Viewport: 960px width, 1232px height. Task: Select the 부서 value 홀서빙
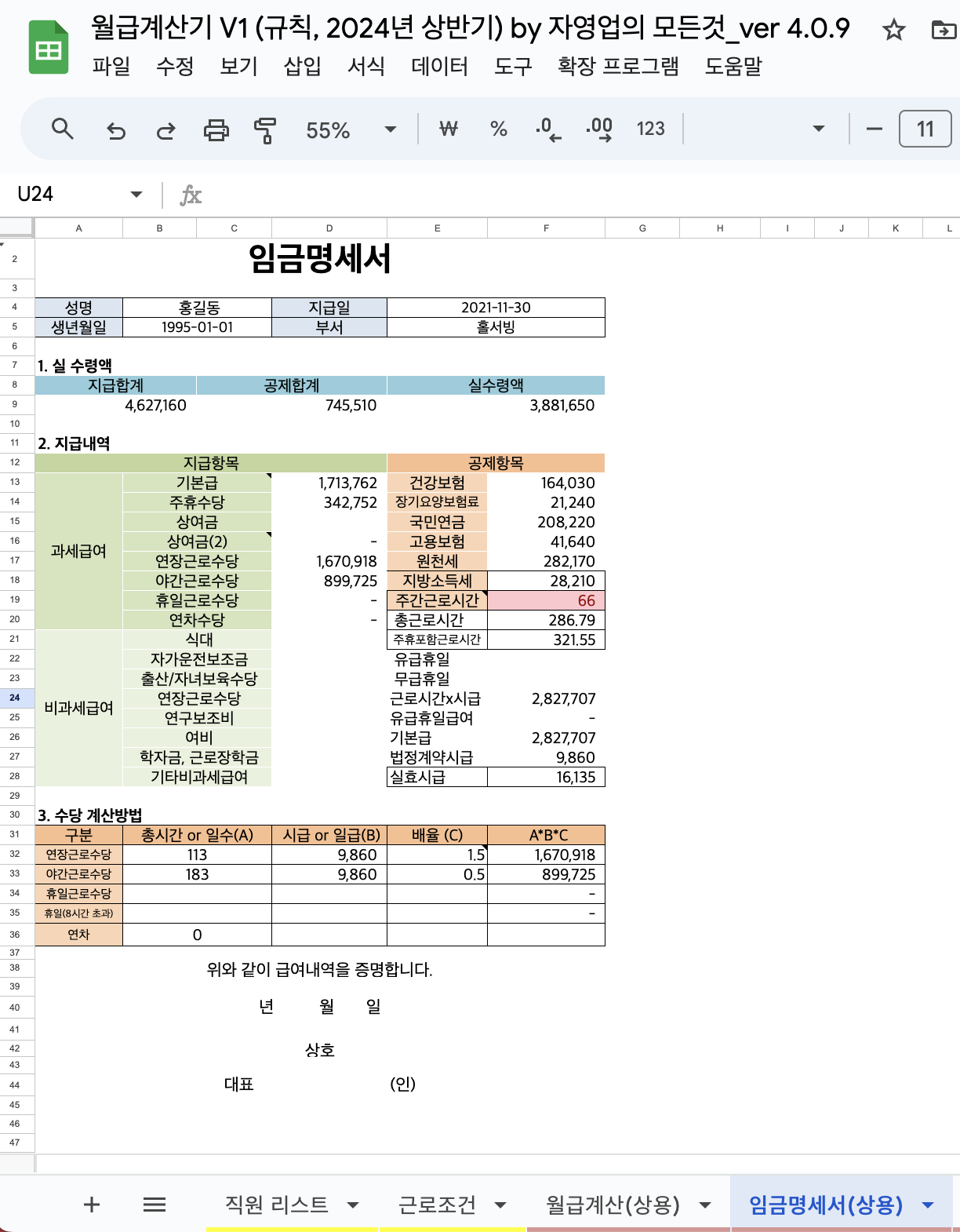click(496, 327)
